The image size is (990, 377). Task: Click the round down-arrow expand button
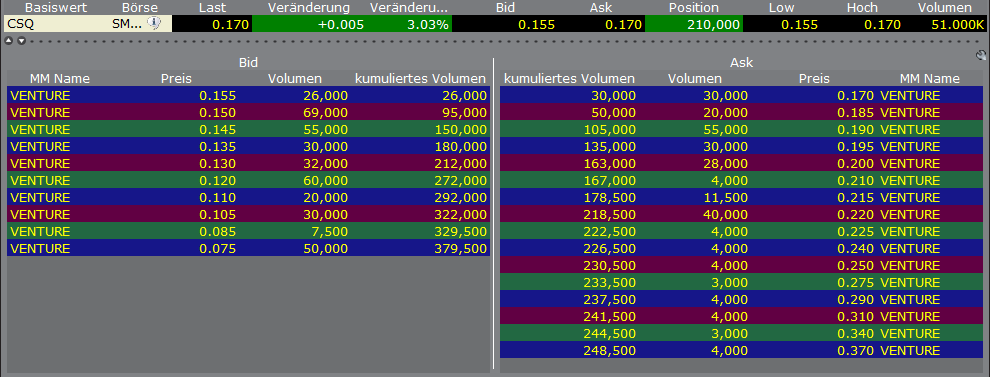21,41
